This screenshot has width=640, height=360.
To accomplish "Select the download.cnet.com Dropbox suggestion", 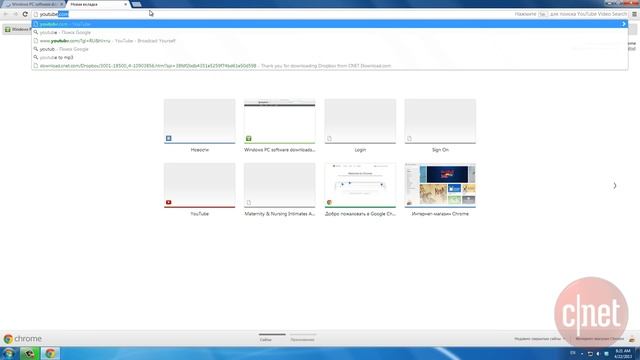I will (330, 65).
